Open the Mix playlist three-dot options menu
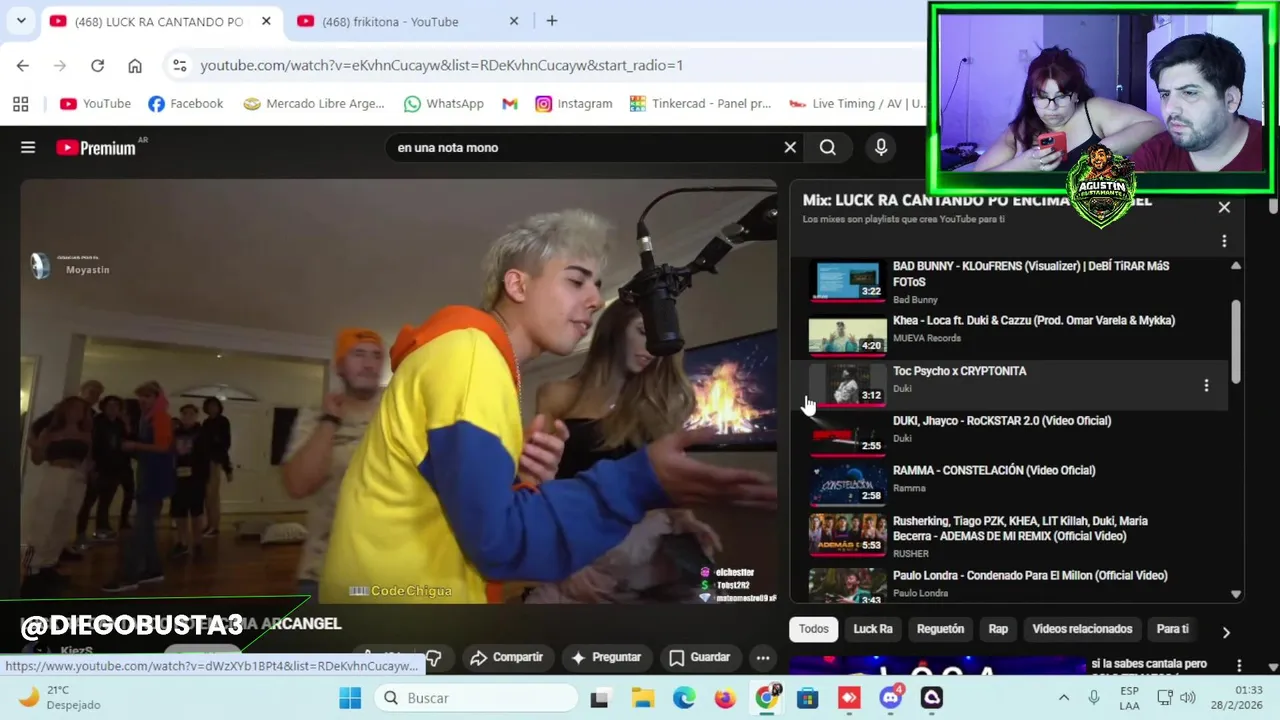The width and height of the screenshot is (1280, 720). coord(1224,241)
